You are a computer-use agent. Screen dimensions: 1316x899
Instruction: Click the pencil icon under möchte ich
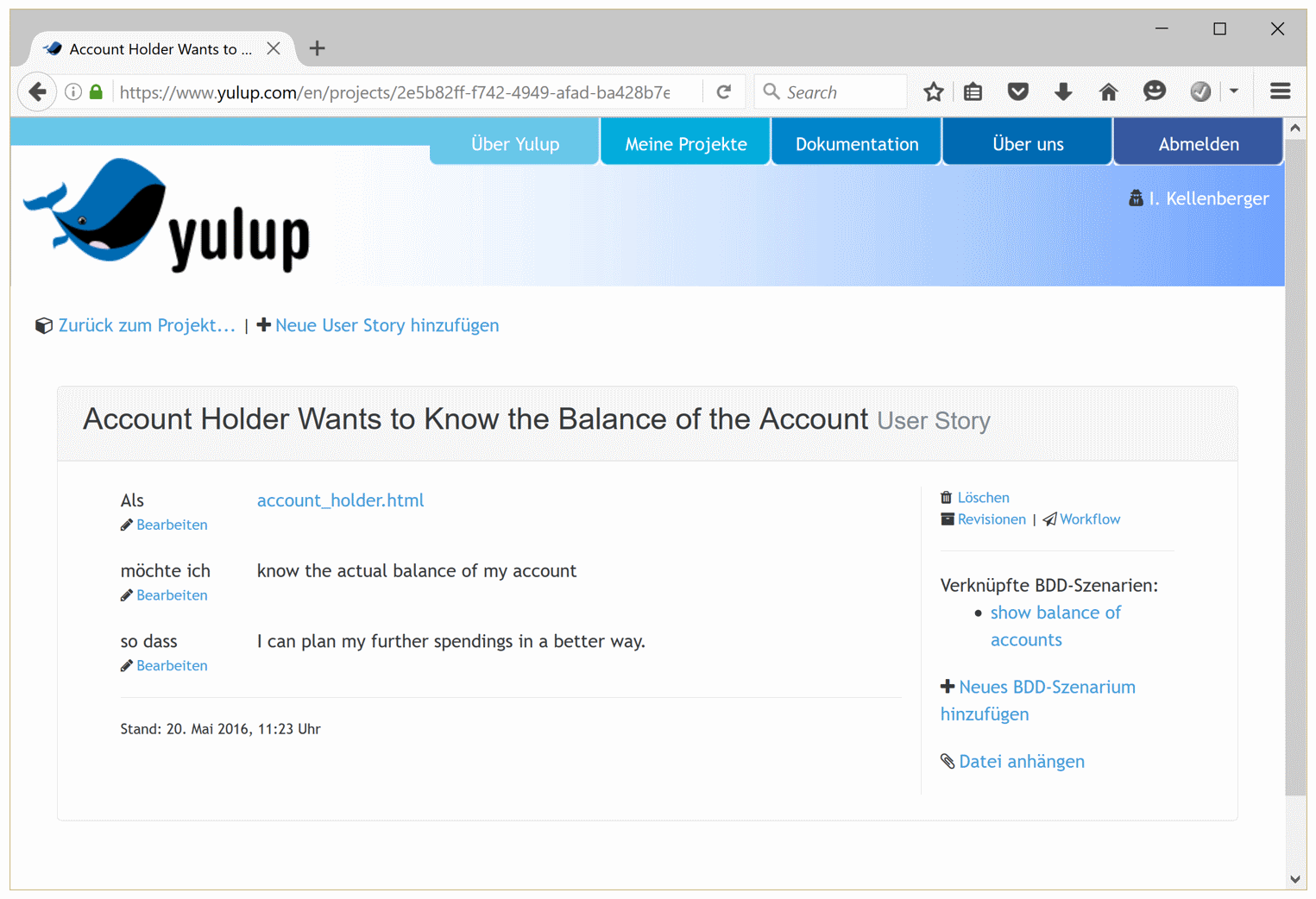[127, 595]
